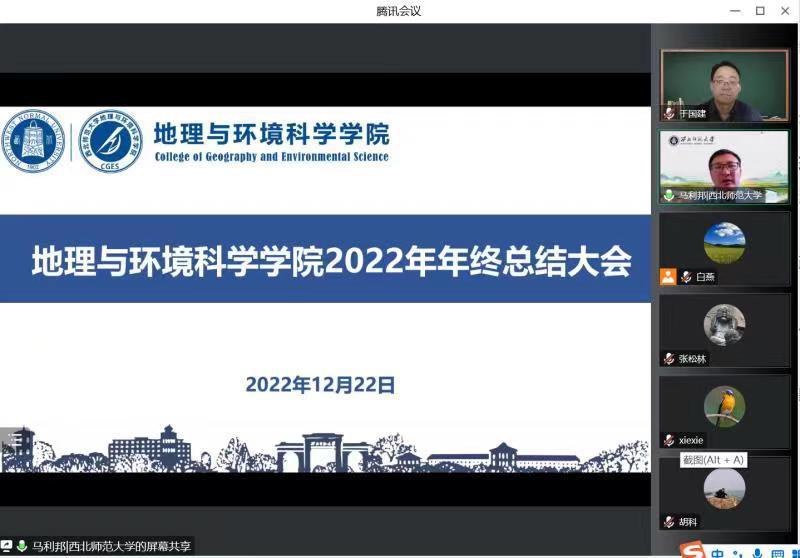Click the muted microphone icon beside 于国建
This screenshot has width=800, height=558.
[669, 114]
